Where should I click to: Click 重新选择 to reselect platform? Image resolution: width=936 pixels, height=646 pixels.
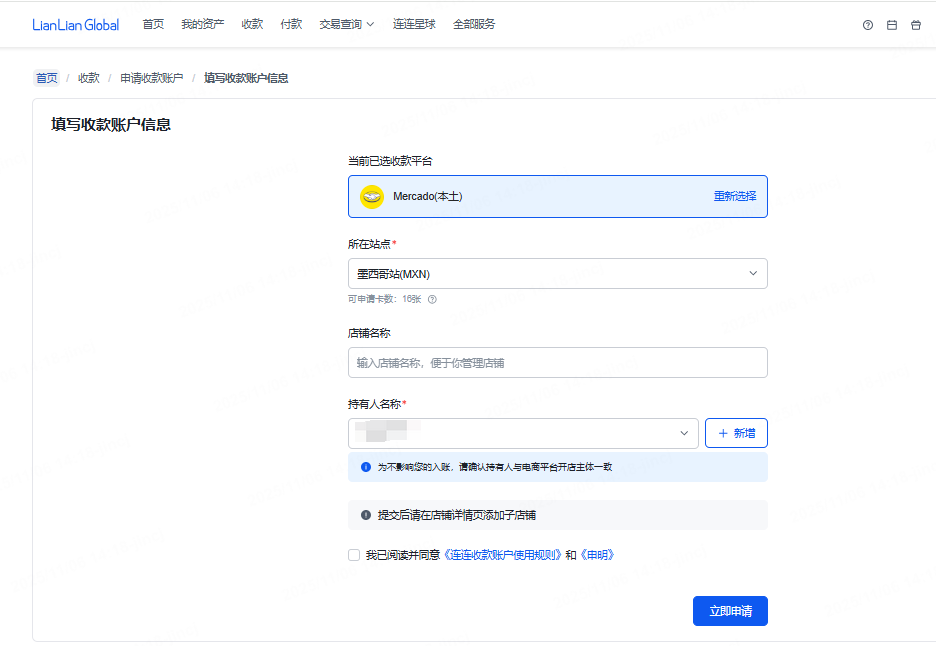point(735,197)
